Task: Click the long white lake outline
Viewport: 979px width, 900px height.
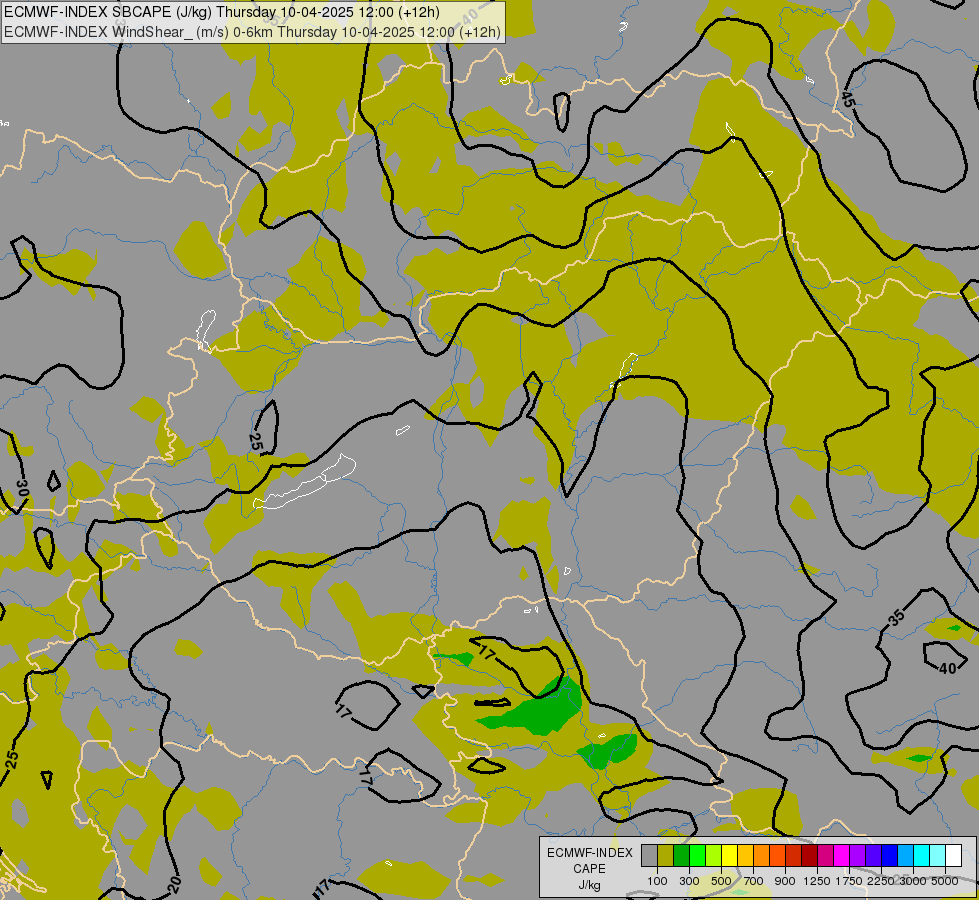Action: [305, 482]
